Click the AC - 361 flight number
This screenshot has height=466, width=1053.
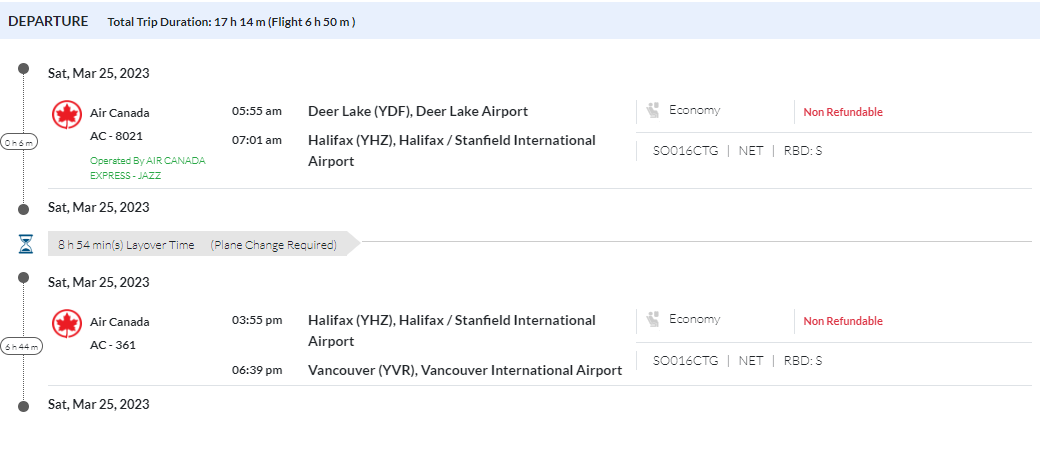tap(112, 345)
